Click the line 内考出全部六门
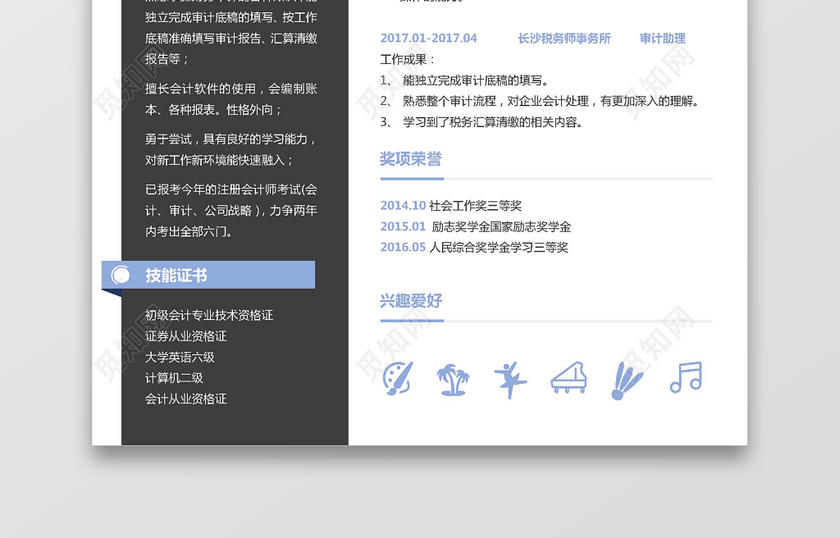The height and width of the screenshot is (538, 840). pos(189,231)
